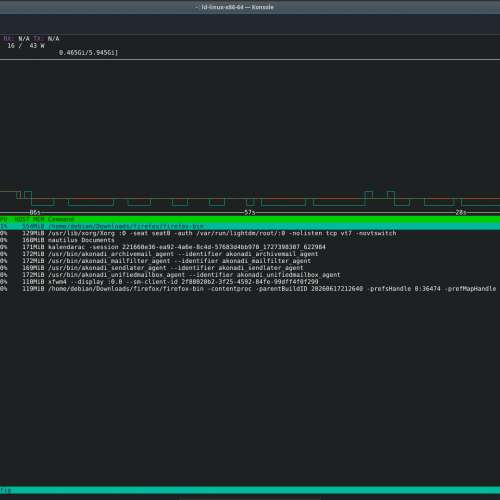Sort by the HOST MEM column header
Image resolution: width=500 pixels, height=500 pixels.
click(29, 219)
